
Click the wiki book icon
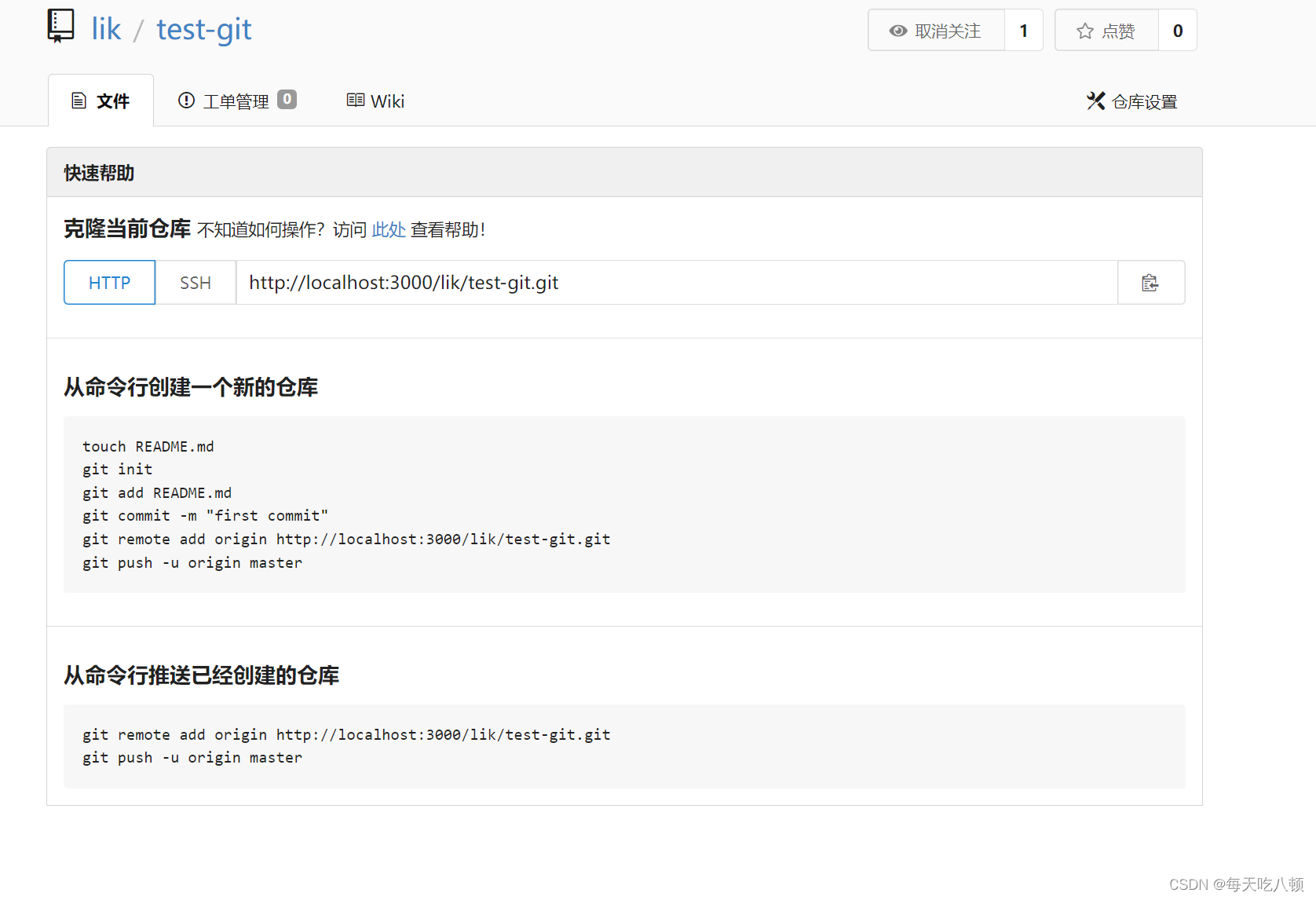click(x=356, y=100)
